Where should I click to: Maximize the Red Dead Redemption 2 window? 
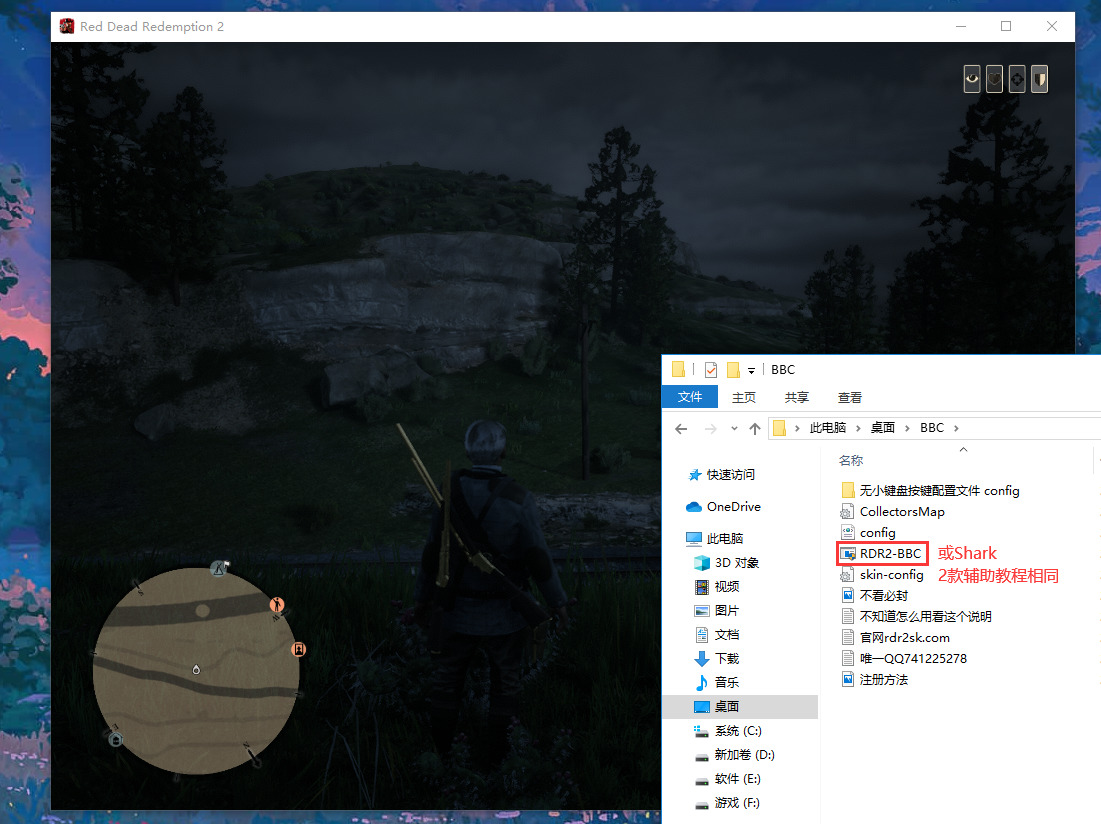pyautogui.click(x=1006, y=26)
